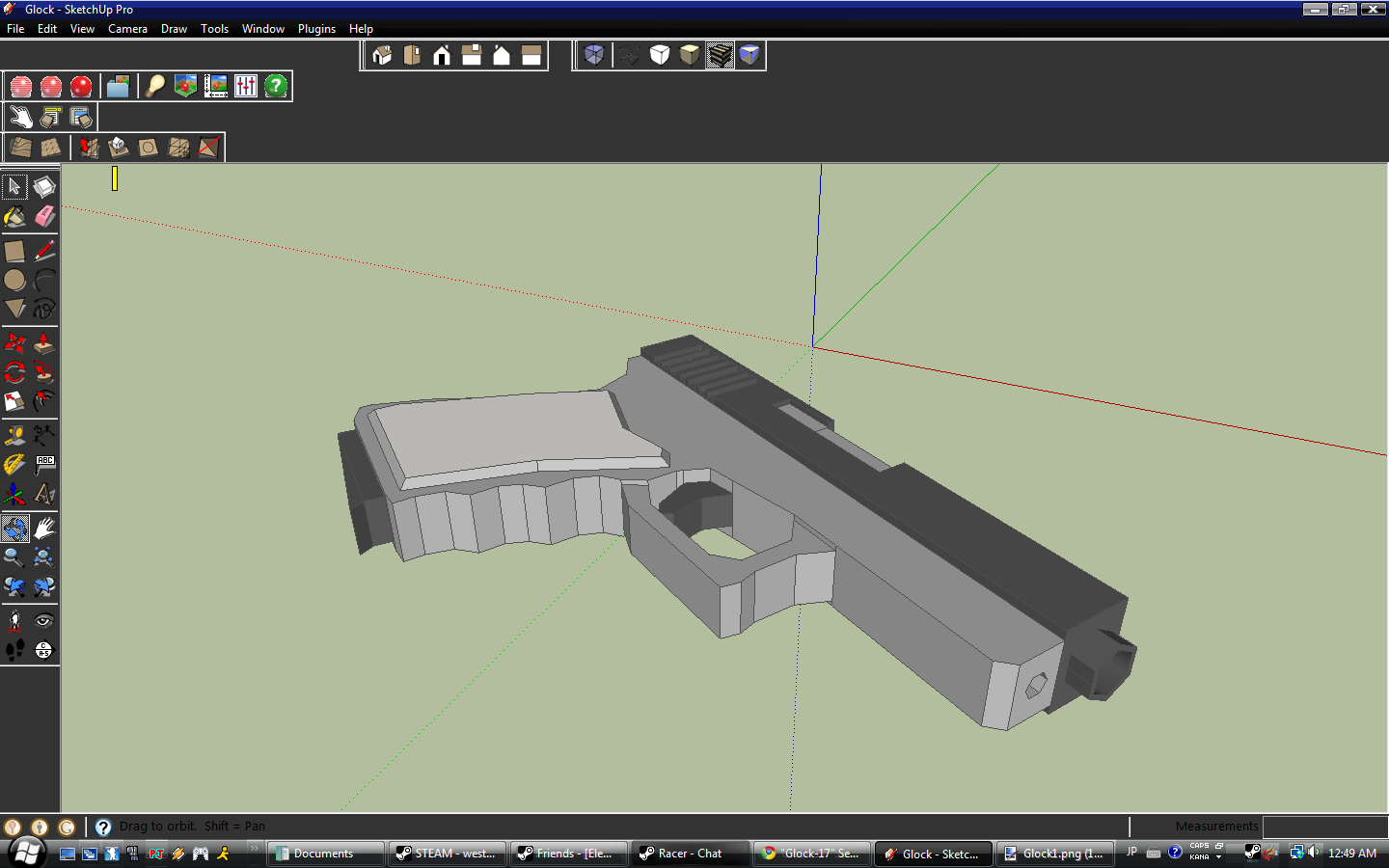Switch to STEAM taskbar window
The height and width of the screenshot is (868, 1389).
(x=447, y=854)
